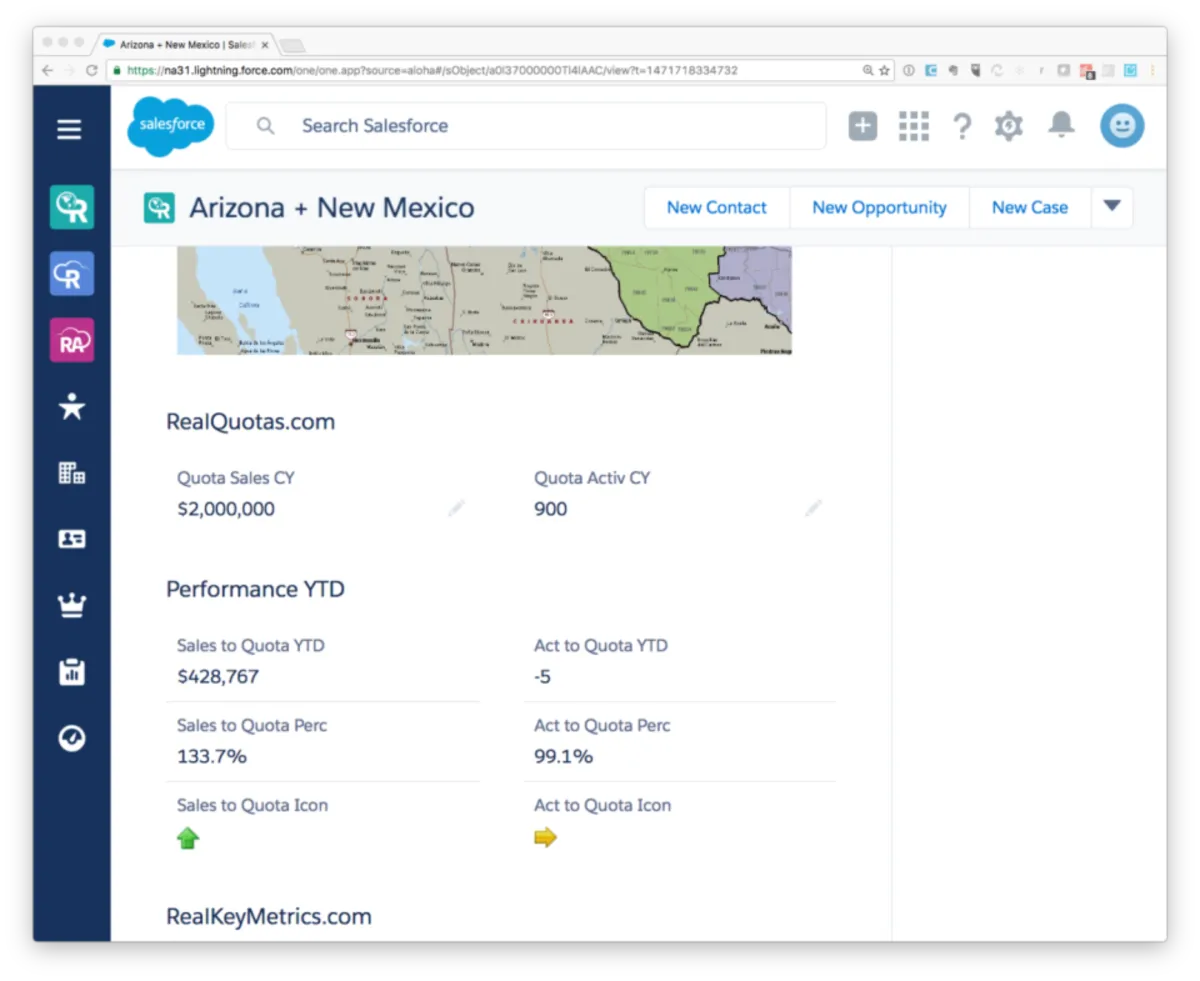The image size is (1200, 981).
Task: Click the 99.1% Act to Quota Perc
Action: point(563,757)
